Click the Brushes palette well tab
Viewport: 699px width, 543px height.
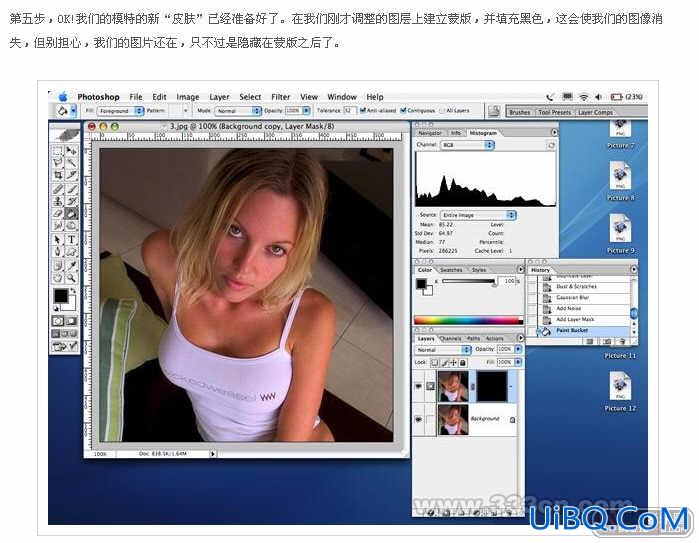pyautogui.click(x=520, y=112)
